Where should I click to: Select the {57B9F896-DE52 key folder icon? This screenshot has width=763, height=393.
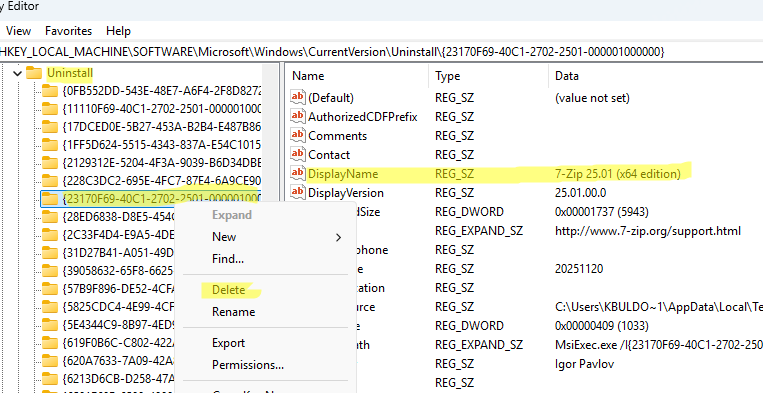tap(50, 288)
